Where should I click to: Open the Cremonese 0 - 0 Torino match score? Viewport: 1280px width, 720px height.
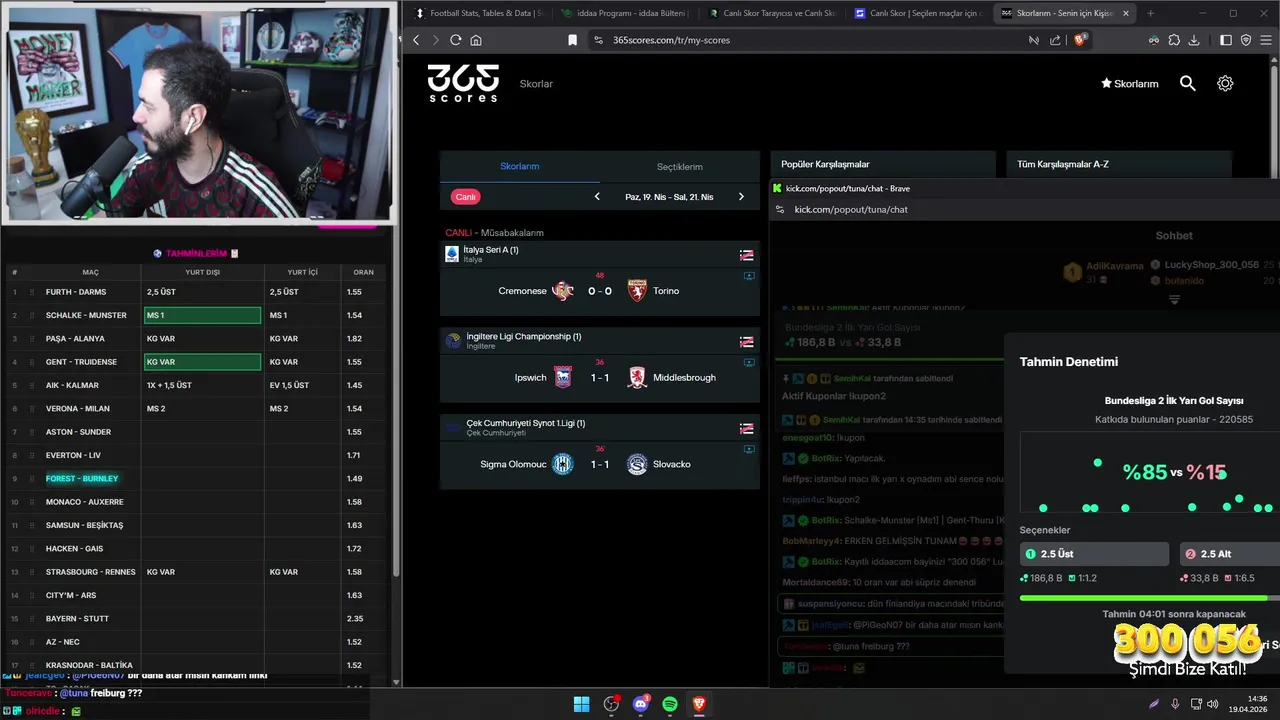600,291
